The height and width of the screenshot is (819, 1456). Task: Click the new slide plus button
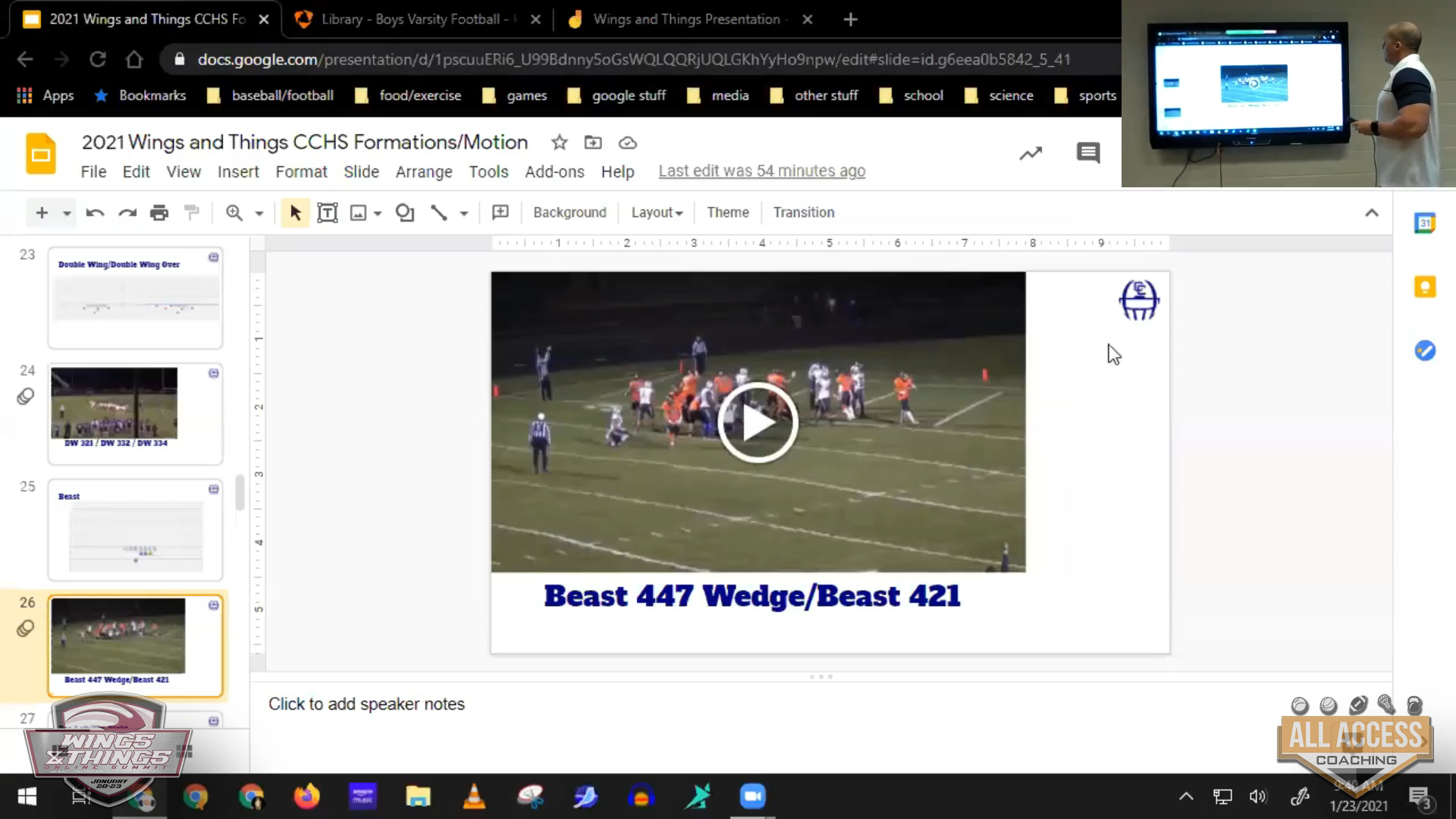click(x=42, y=213)
